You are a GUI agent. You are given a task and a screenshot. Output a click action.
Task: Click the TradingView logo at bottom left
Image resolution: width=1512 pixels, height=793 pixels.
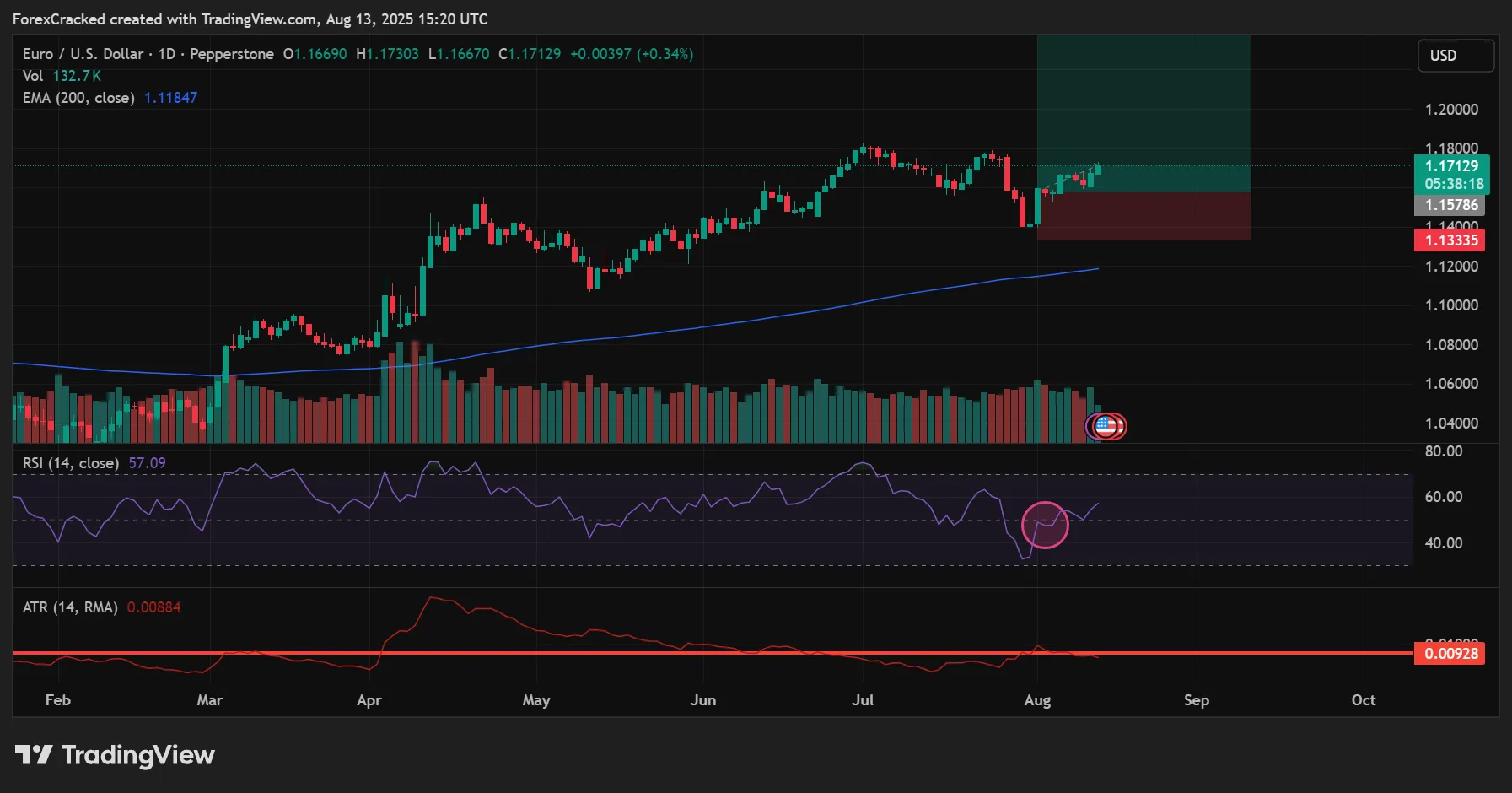point(118,755)
